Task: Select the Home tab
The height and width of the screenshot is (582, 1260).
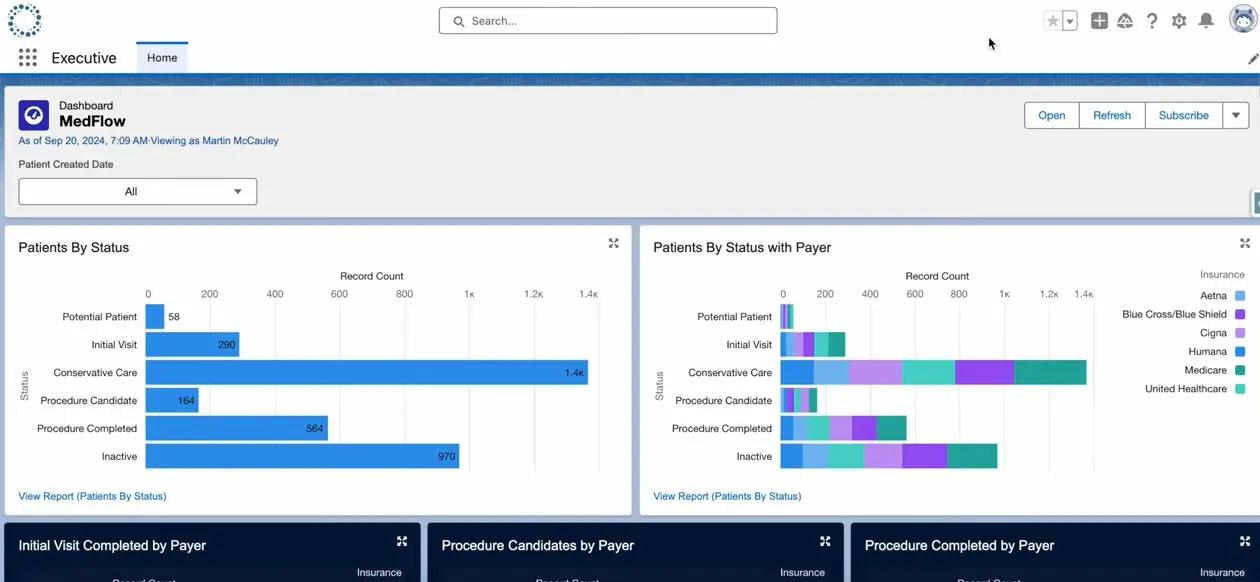Action: [162, 58]
